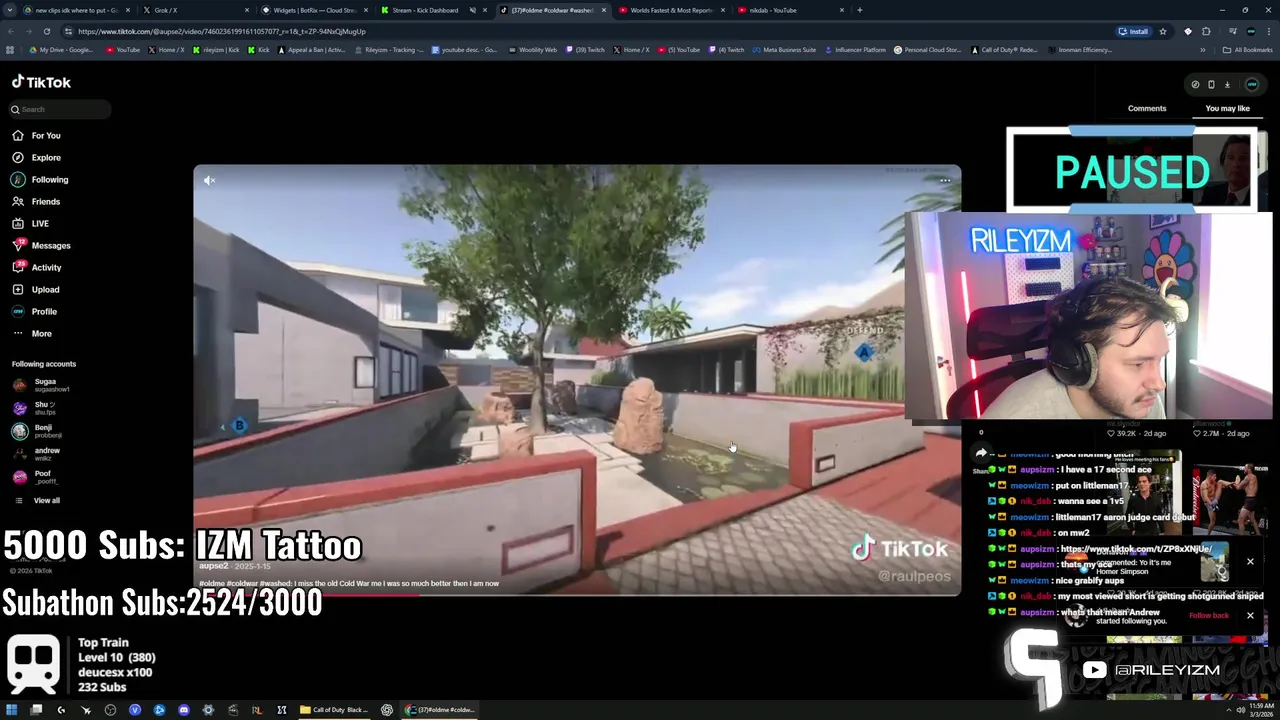Click the video progress bar
Viewport: 1280px width, 720px height.
click(577, 594)
